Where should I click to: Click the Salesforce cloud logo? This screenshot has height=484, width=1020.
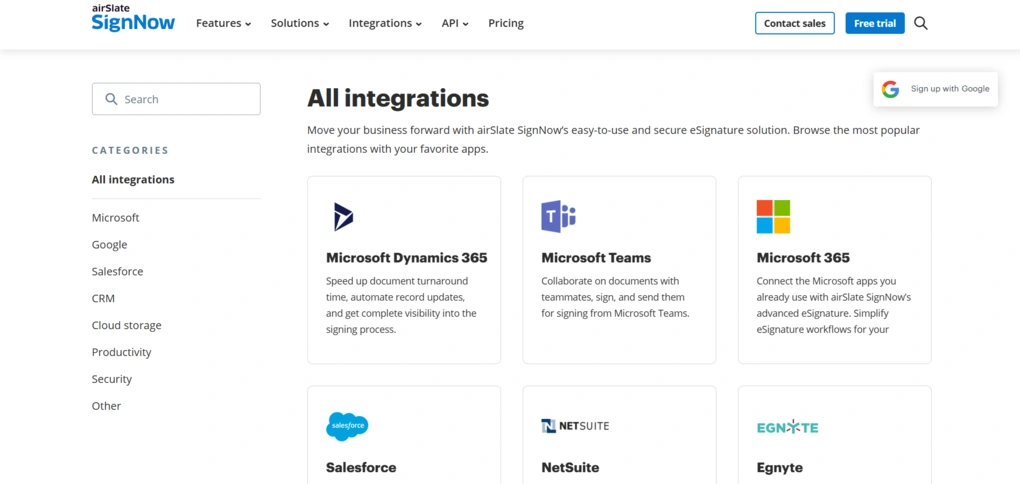point(347,427)
